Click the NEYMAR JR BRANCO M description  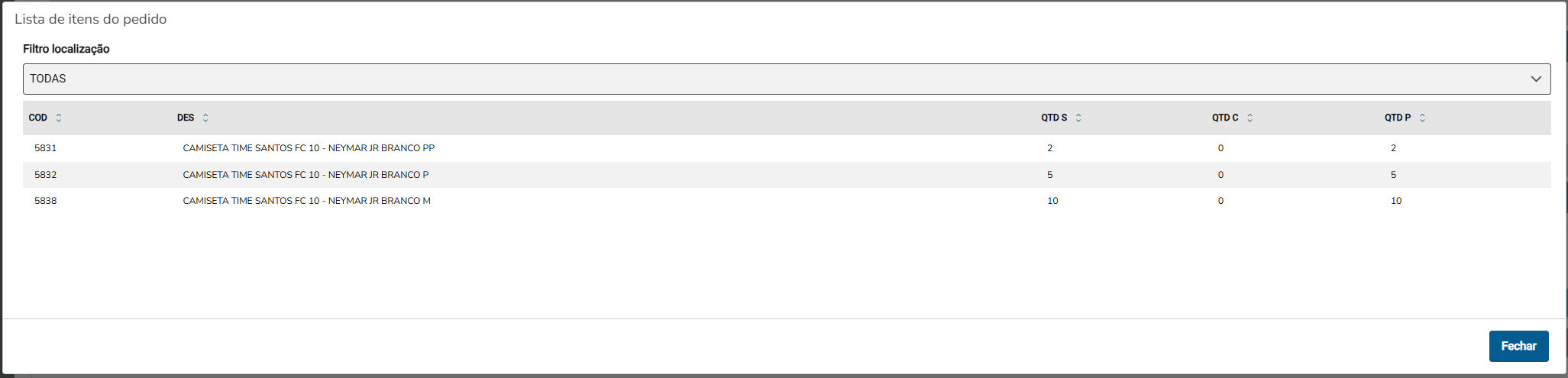pos(306,201)
